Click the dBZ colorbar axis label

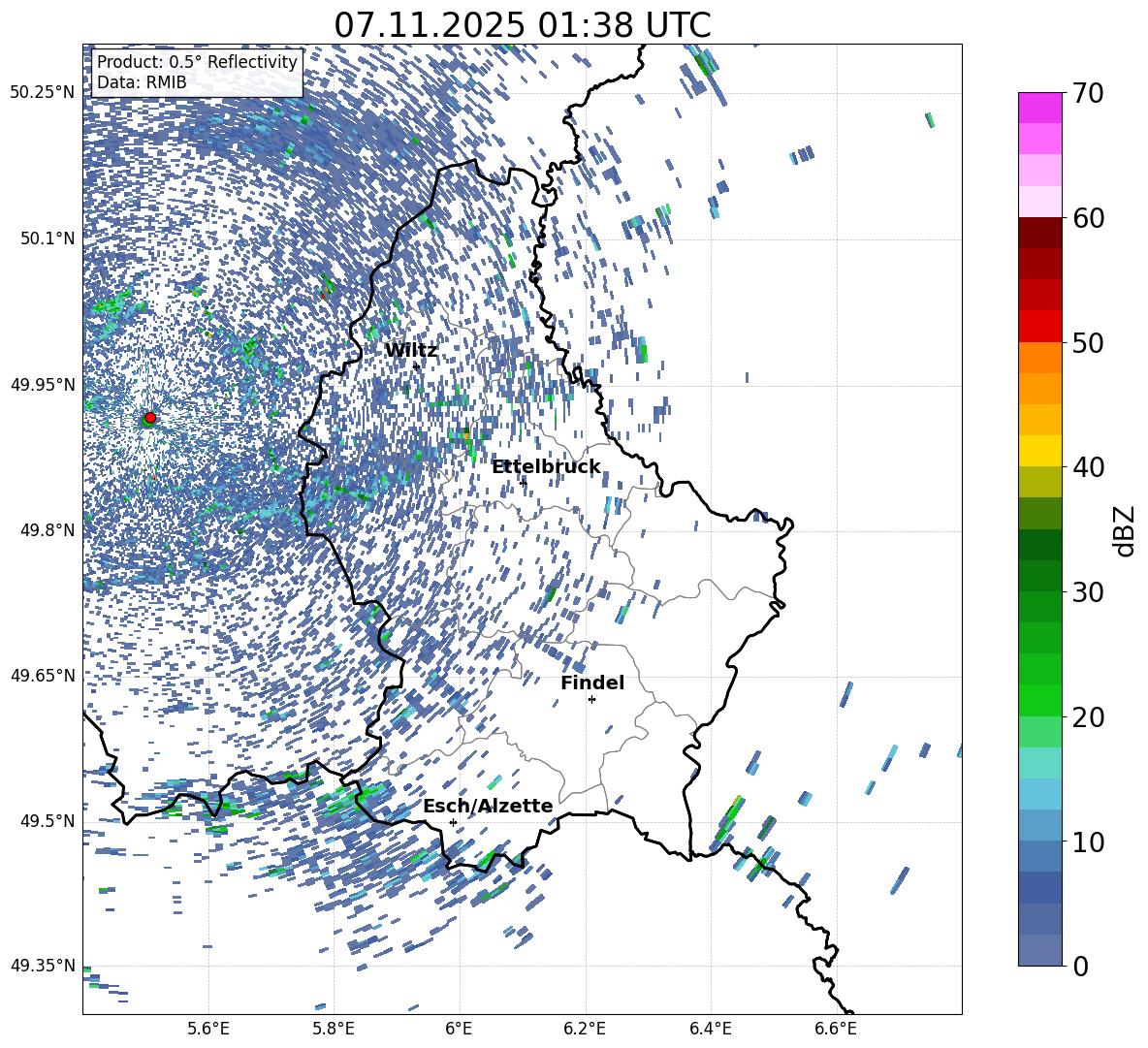pos(1125,529)
